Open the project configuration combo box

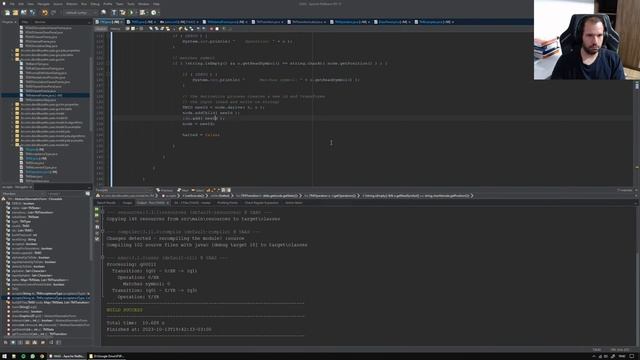point(81,13)
